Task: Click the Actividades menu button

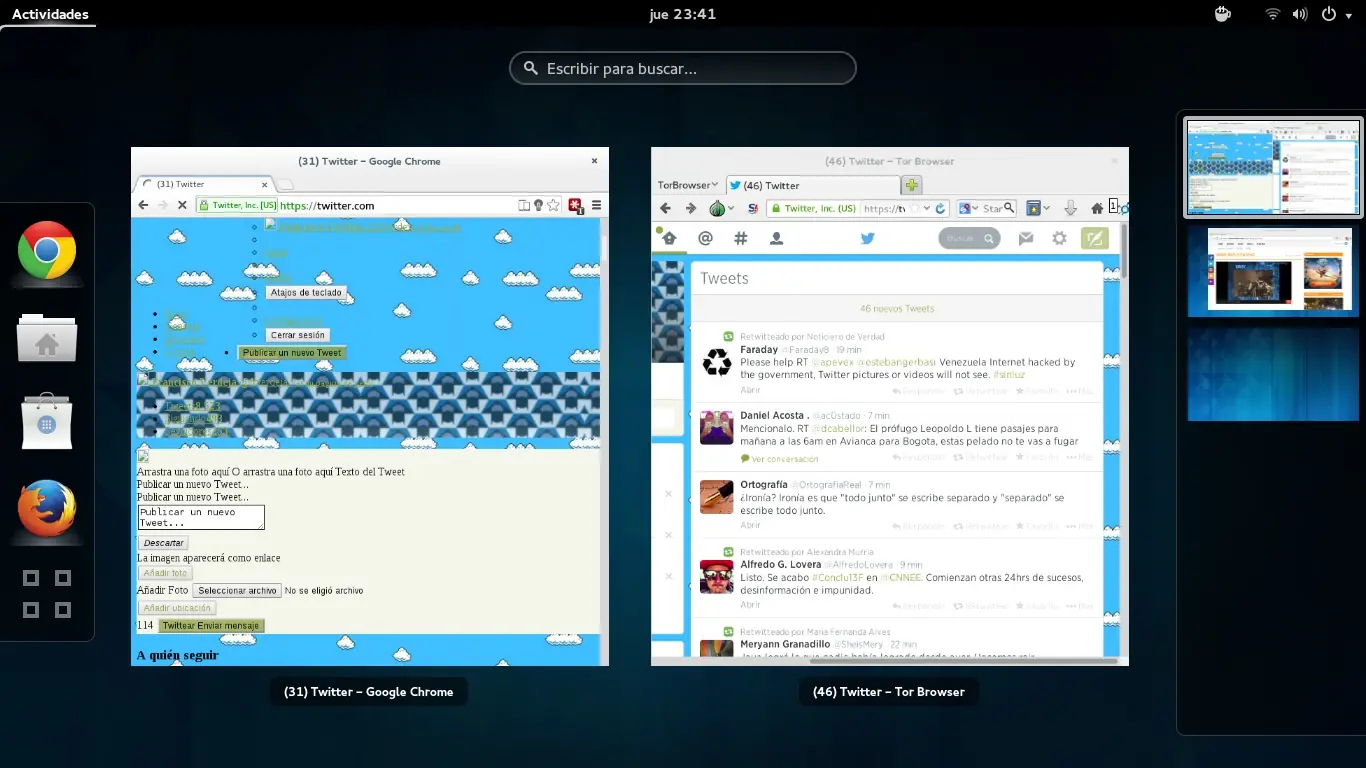Action: coord(49,14)
